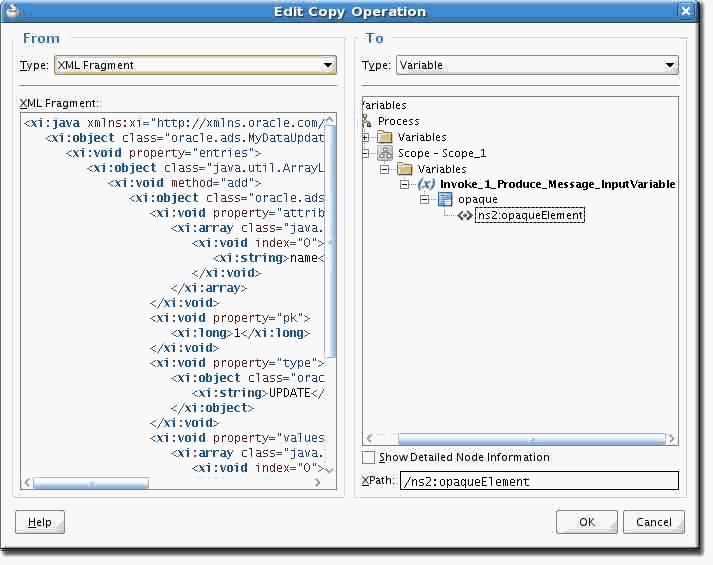This screenshot has width=713, height=565.
Task: Click the xi:void property="values line
Action: pyautogui.click(x=237, y=438)
